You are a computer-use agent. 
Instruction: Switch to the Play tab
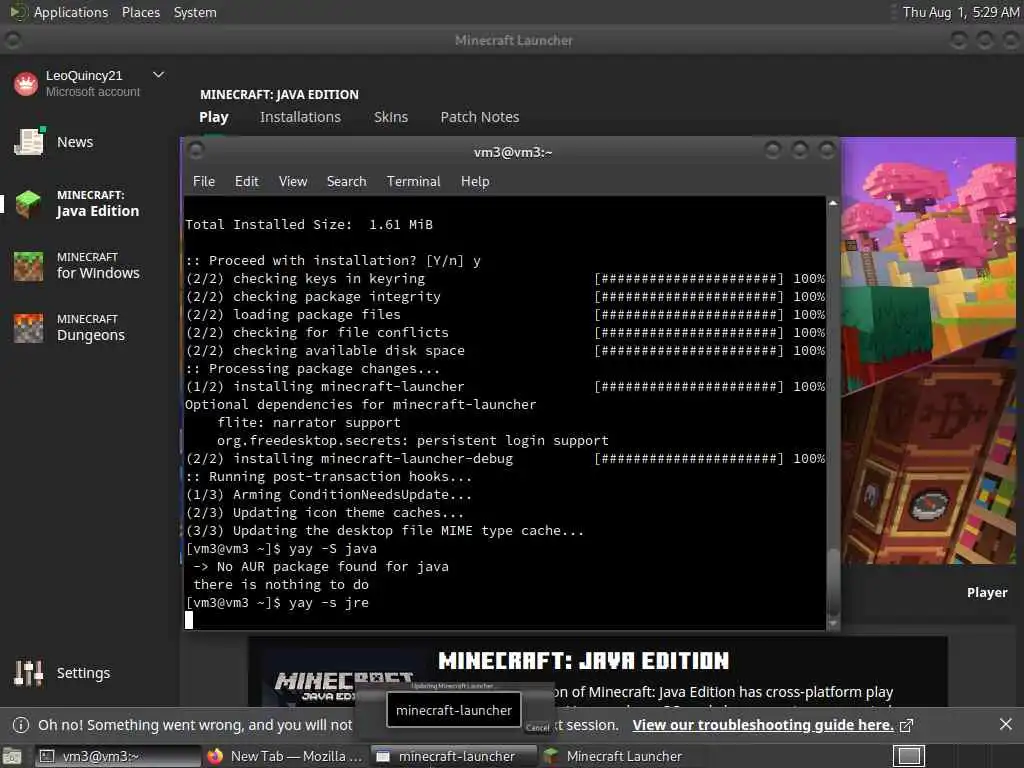tap(214, 117)
